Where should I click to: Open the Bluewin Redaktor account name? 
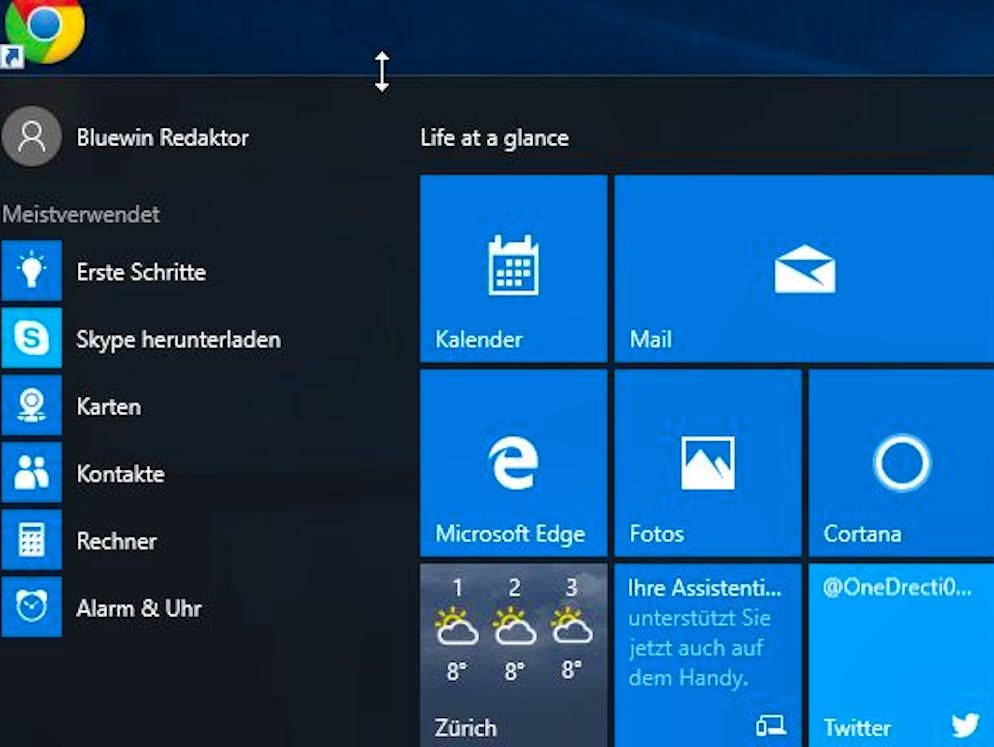162,137
